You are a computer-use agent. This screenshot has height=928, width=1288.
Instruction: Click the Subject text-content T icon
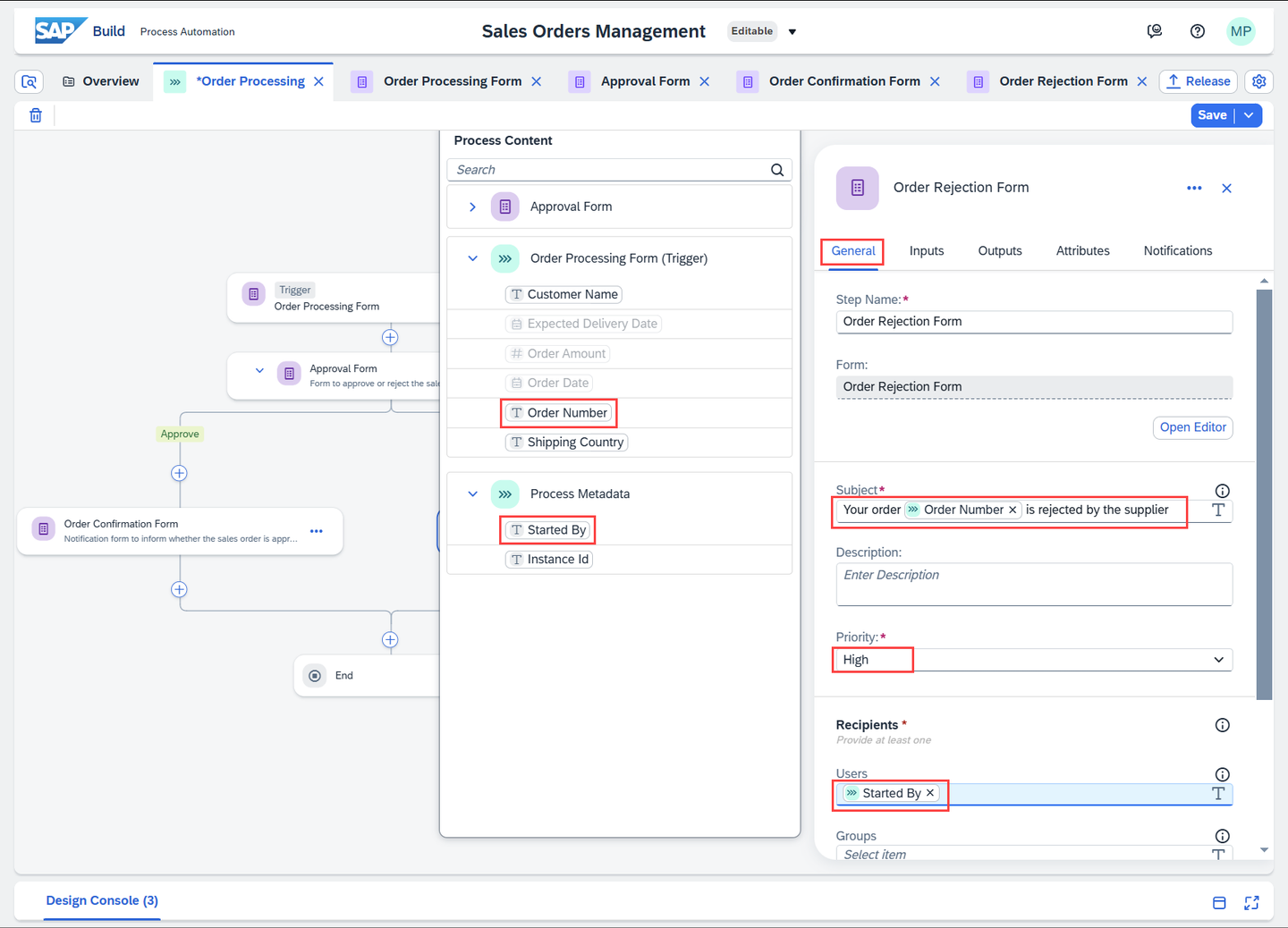point(1218,510)
